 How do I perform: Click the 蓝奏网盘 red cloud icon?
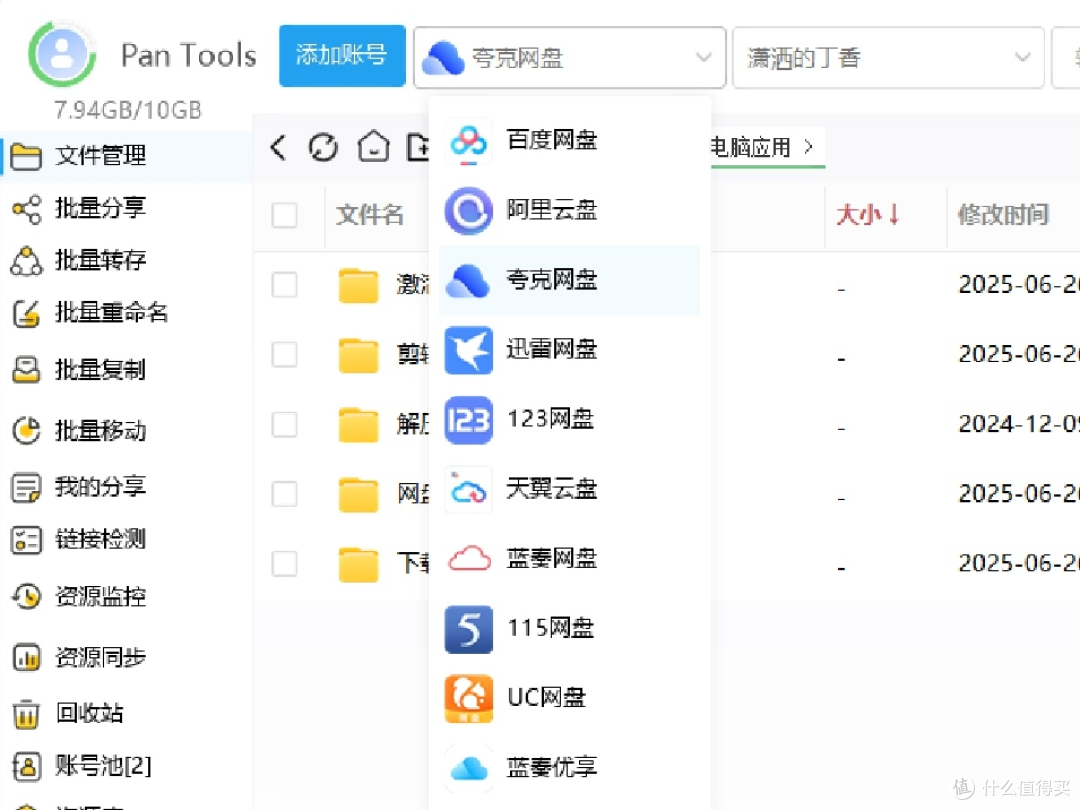coord(469,559)
